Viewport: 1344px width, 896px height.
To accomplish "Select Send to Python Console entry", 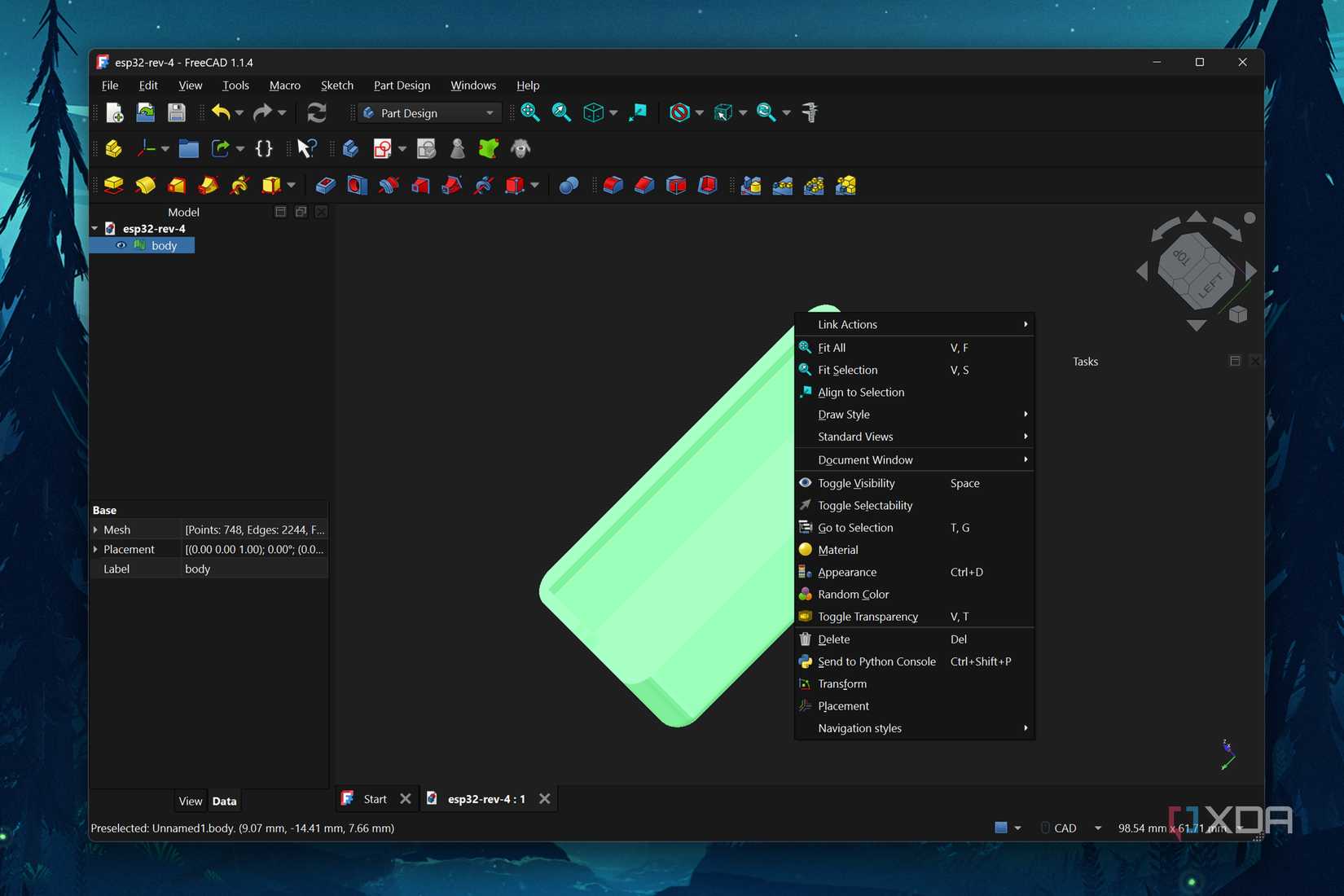I will click(x=915, y=661).
